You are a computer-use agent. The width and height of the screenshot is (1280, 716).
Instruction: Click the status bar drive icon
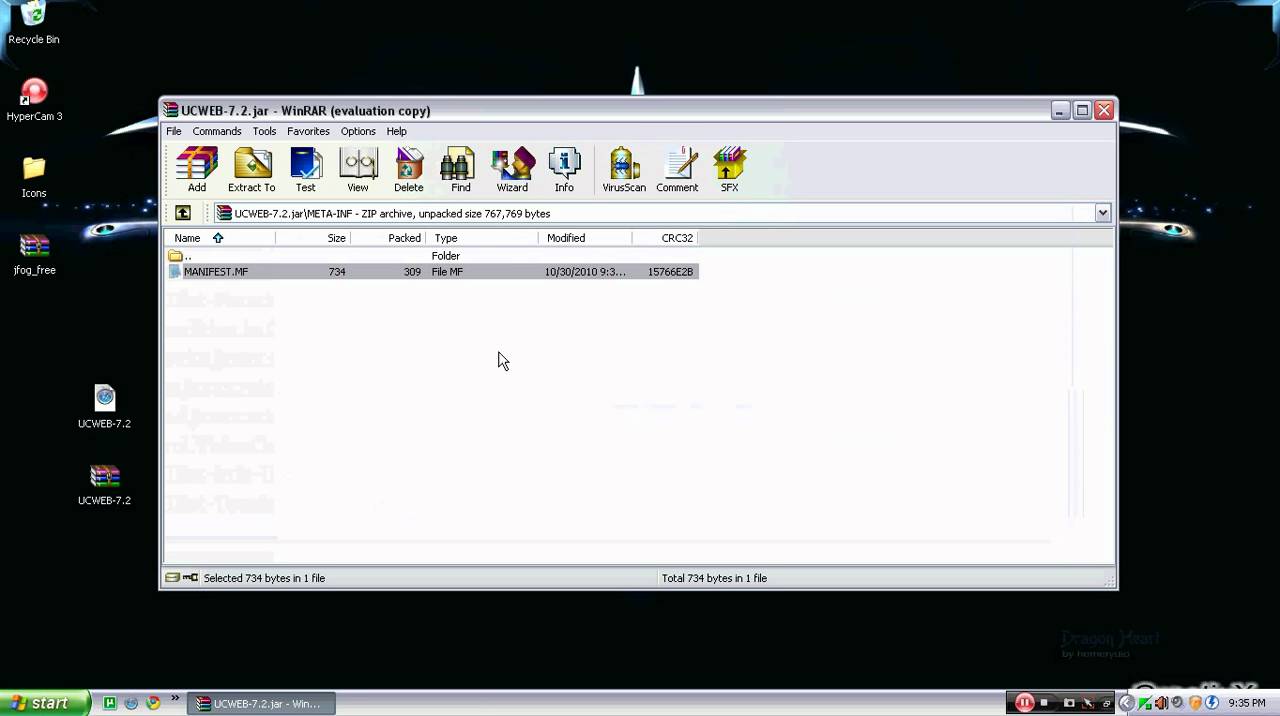pyautogui.click(x=172, y=578)
